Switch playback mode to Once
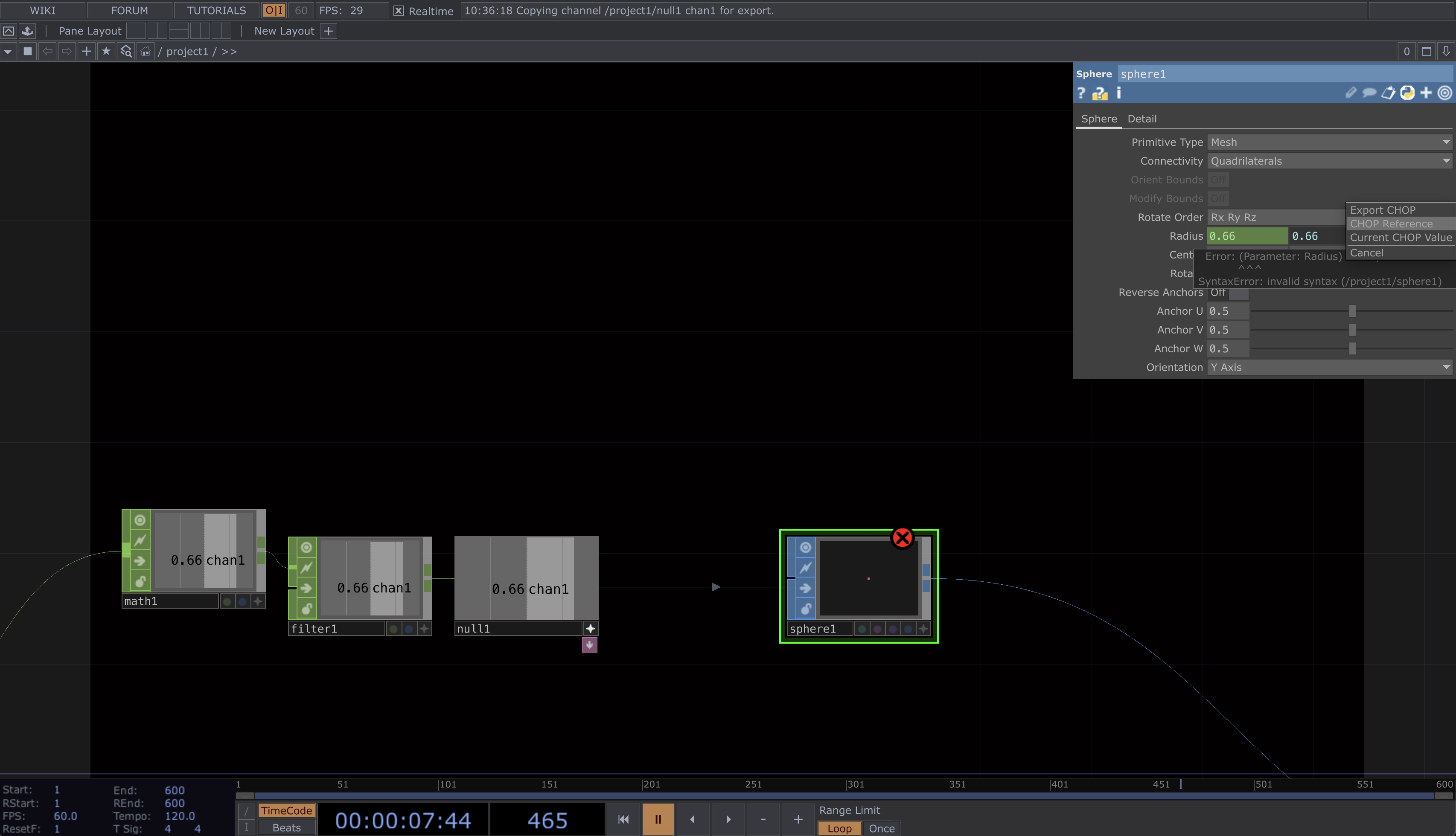The width and height of the screenshot is (1456, 836). (x=882, y=828)
